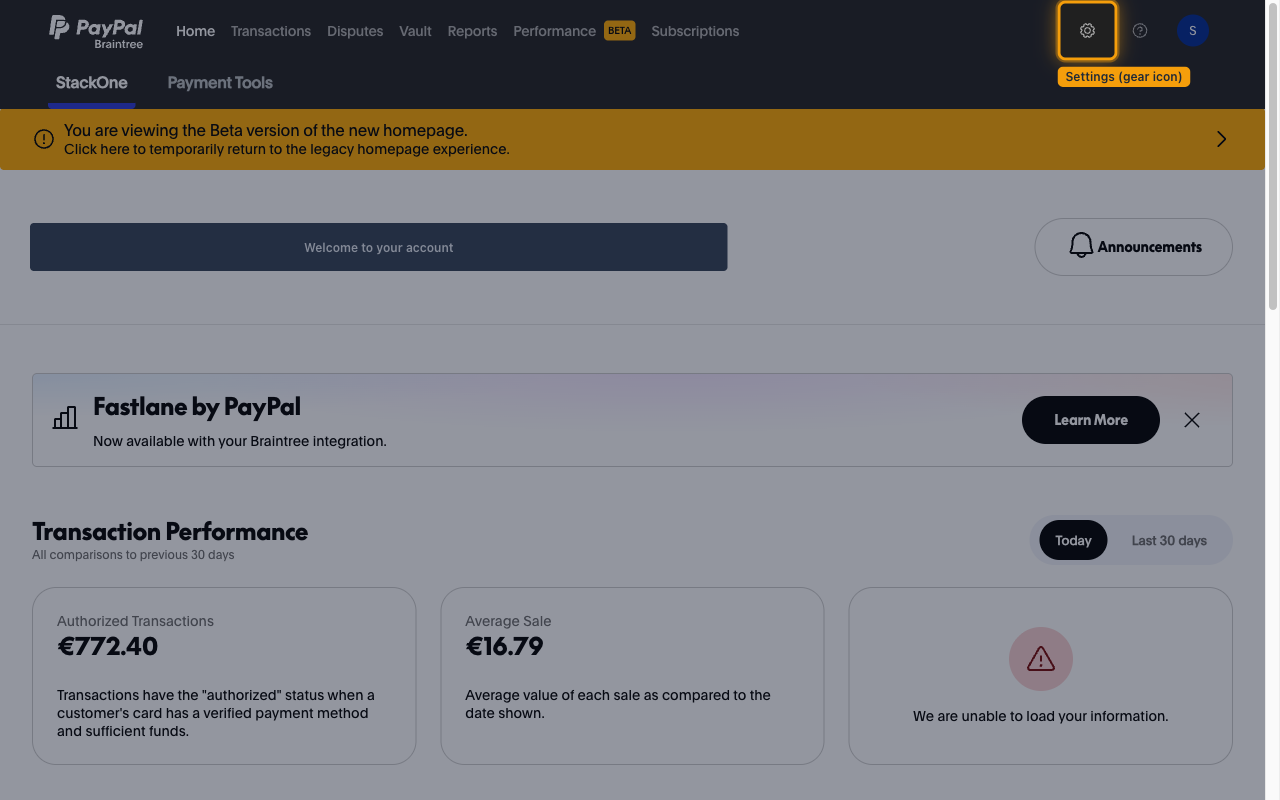Click the Welcome to your account bar
The width and height of the screenshot is (1280, 800).
[x=379, y=247]
